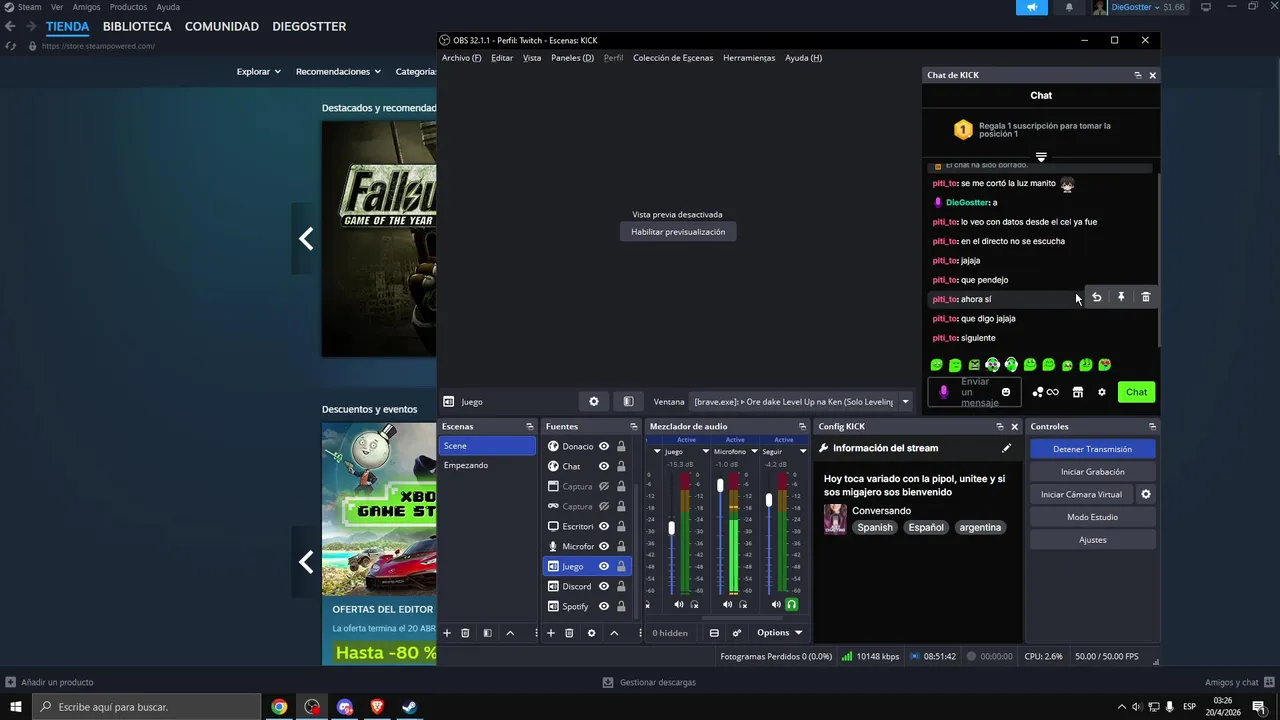1280x720 pixels.
Task: Switch mixer layout icon beside 0 hidden
Action: coord(714,633)
